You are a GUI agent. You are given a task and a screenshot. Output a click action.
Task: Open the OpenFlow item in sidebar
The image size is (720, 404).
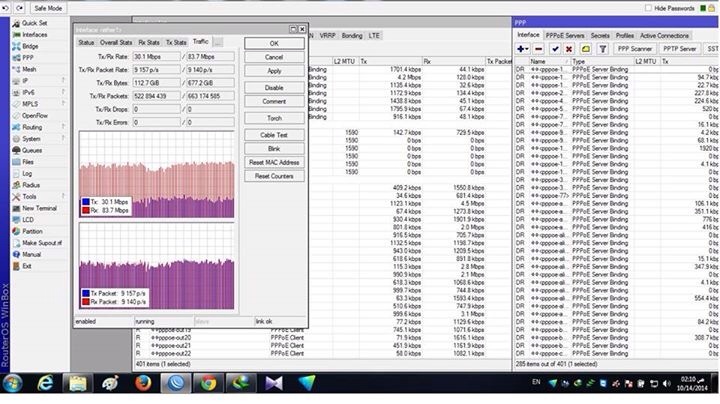click(x=30, y=116)
